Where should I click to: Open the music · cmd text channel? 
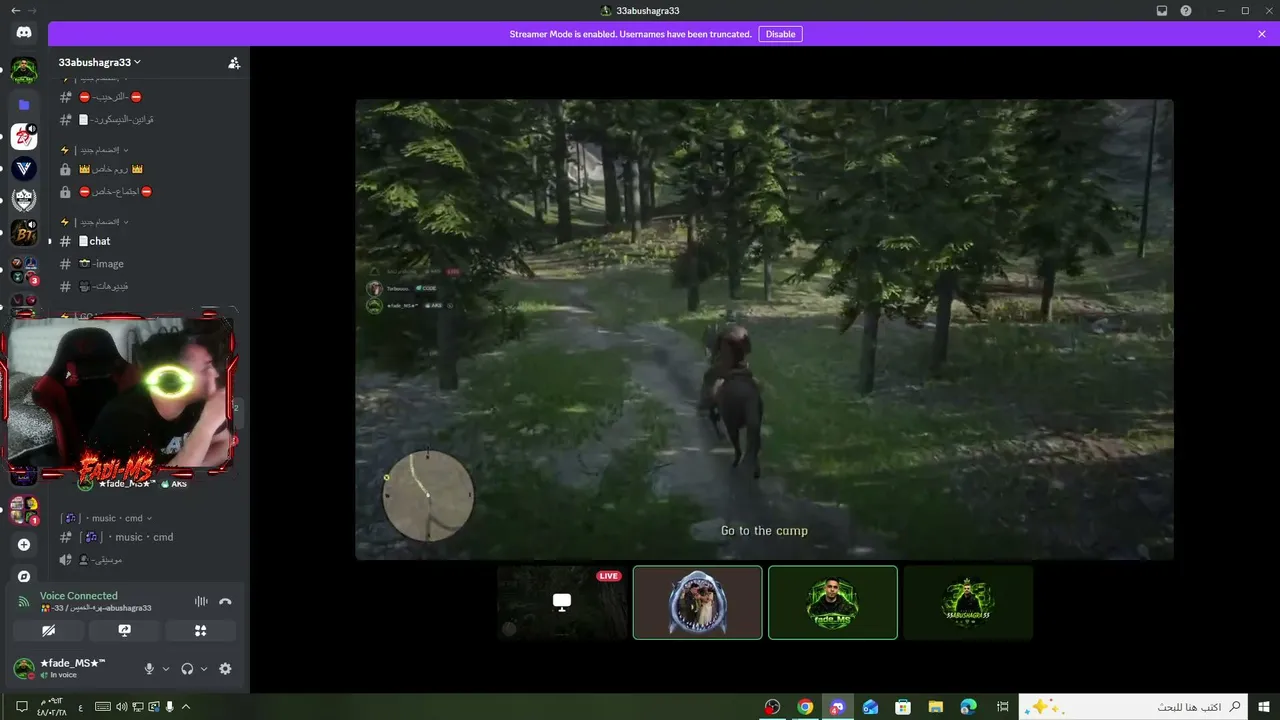148,537
